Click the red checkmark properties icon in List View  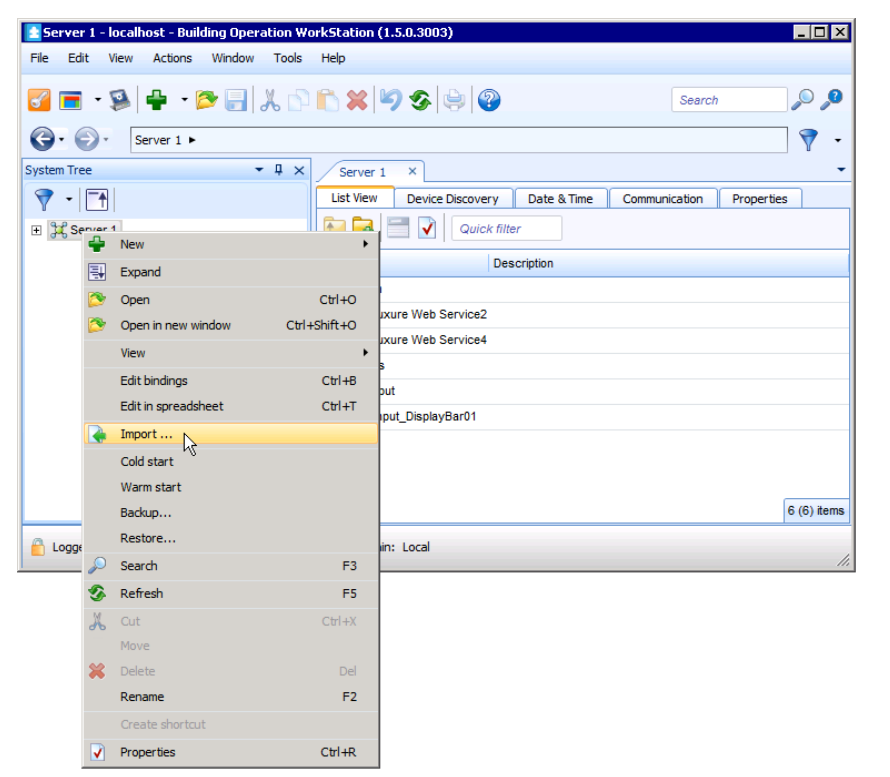(x=427, y=228)
